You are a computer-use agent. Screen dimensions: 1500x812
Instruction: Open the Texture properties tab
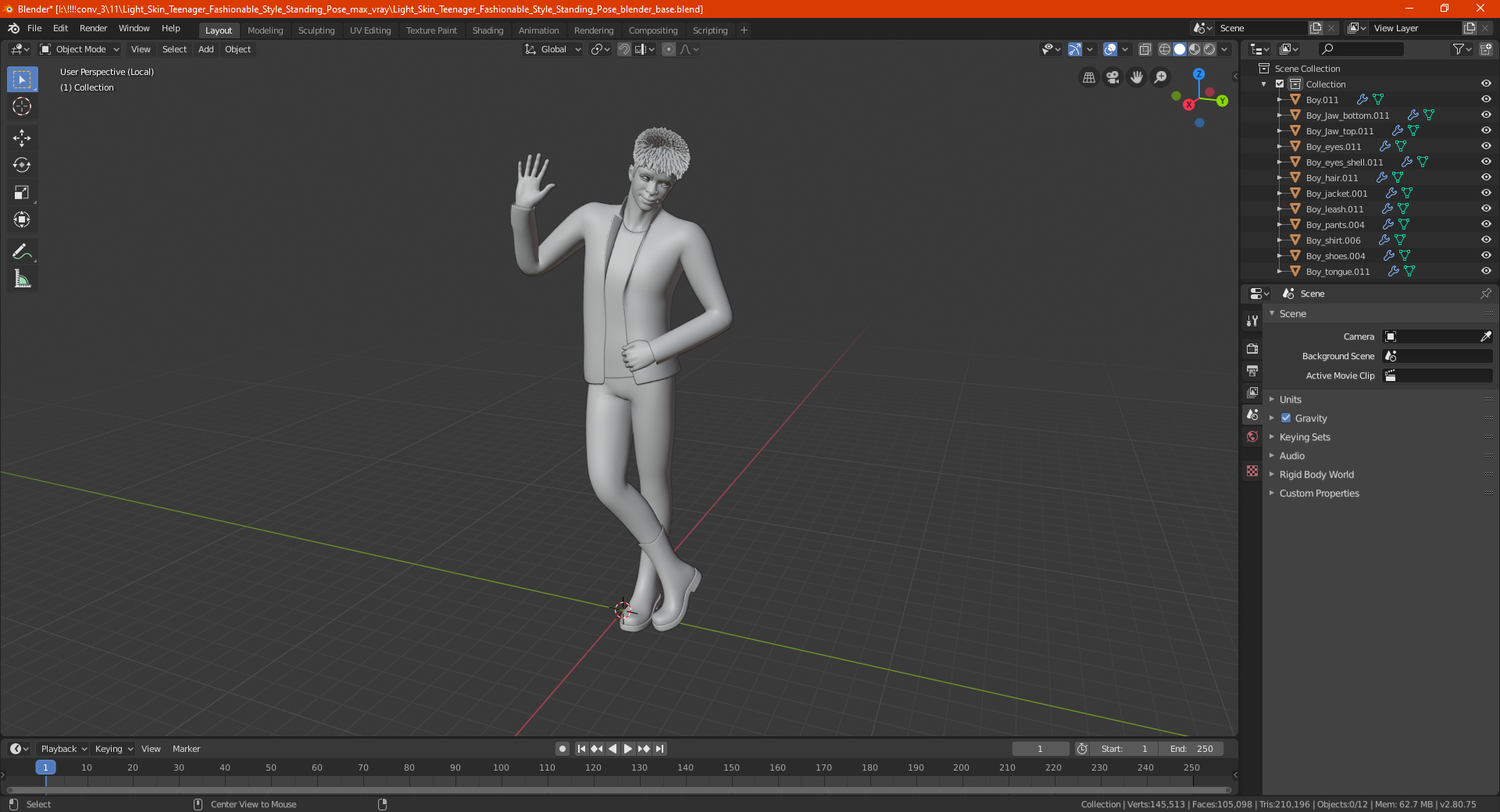(x=1252, y=471)
